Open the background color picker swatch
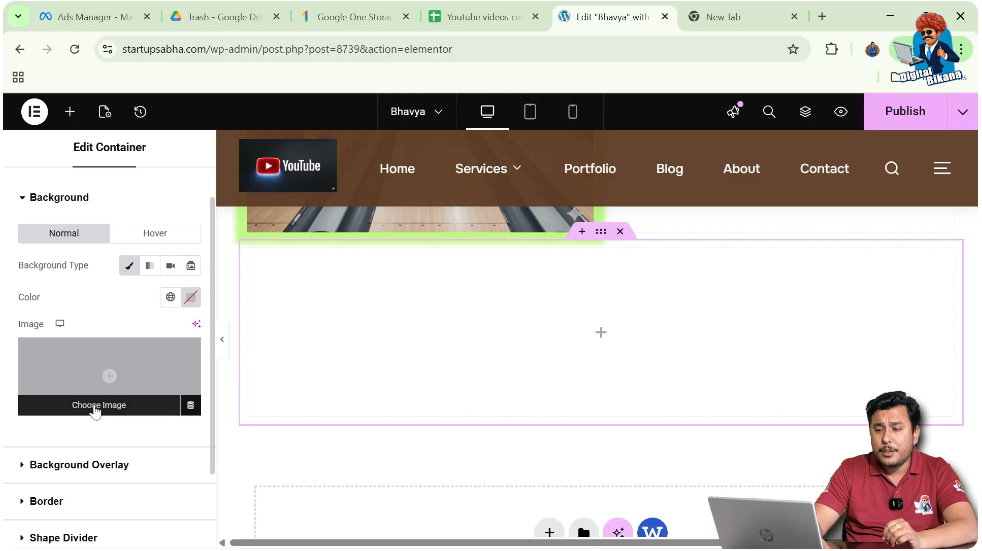The height and width of the screenshot is (551, 982). pos(191,297)
